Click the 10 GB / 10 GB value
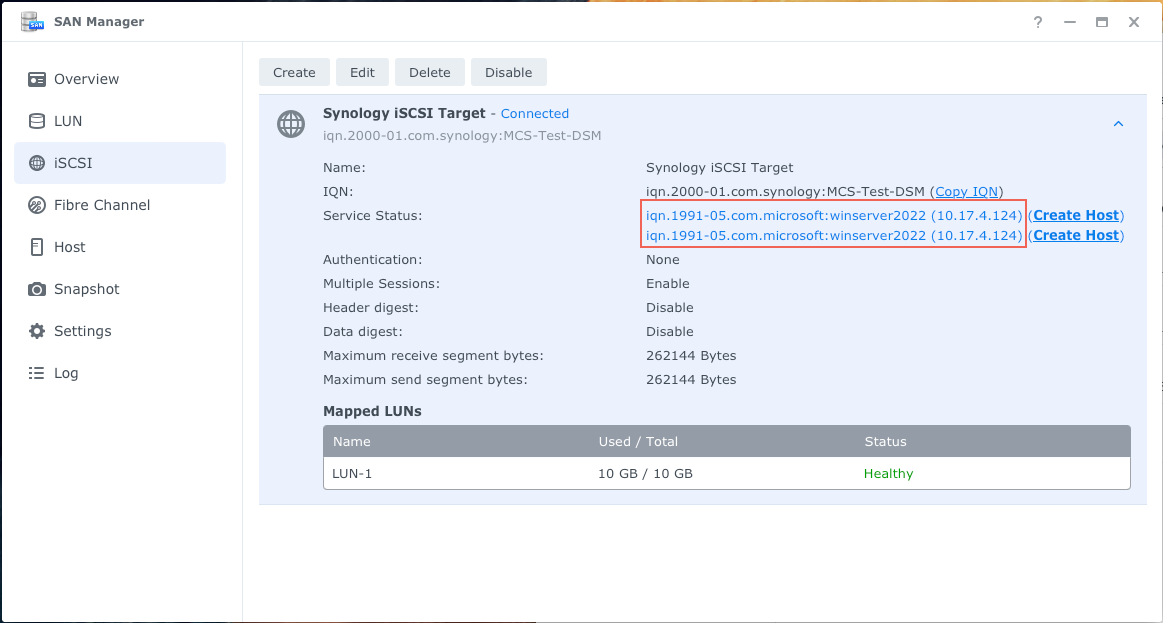The image size is (1163, 623). click(x=645, y=473)
